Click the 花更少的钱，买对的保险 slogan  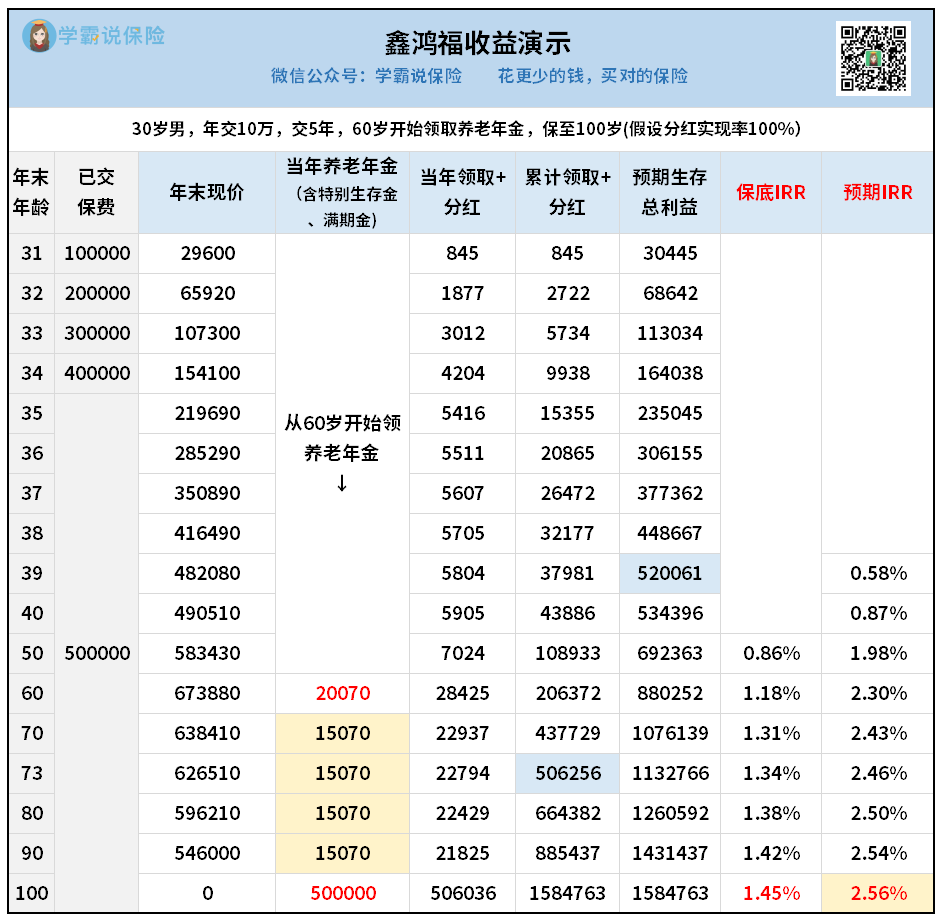click(x=593, y=76)
